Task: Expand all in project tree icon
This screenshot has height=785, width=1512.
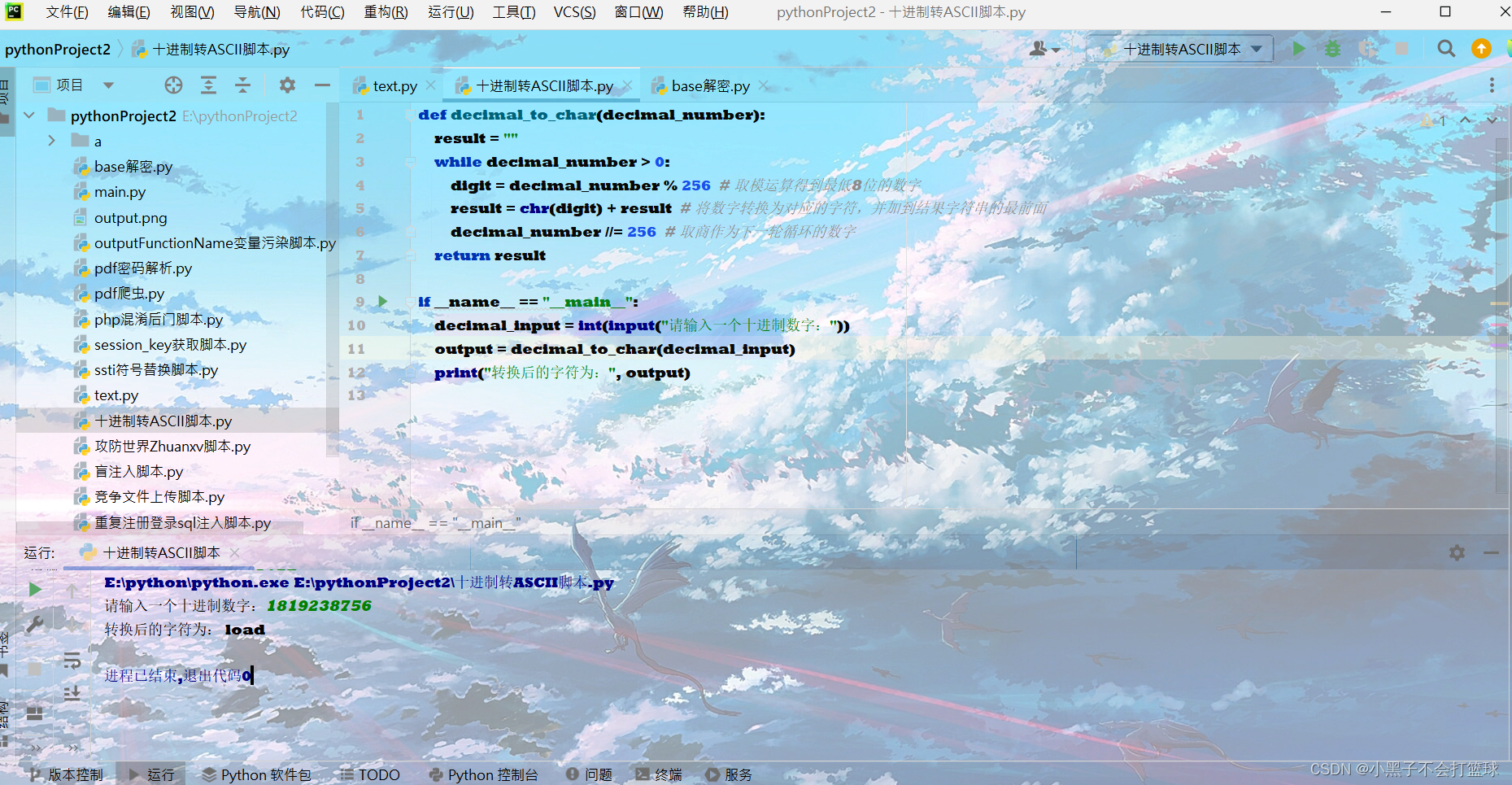Action: [209, 85]
